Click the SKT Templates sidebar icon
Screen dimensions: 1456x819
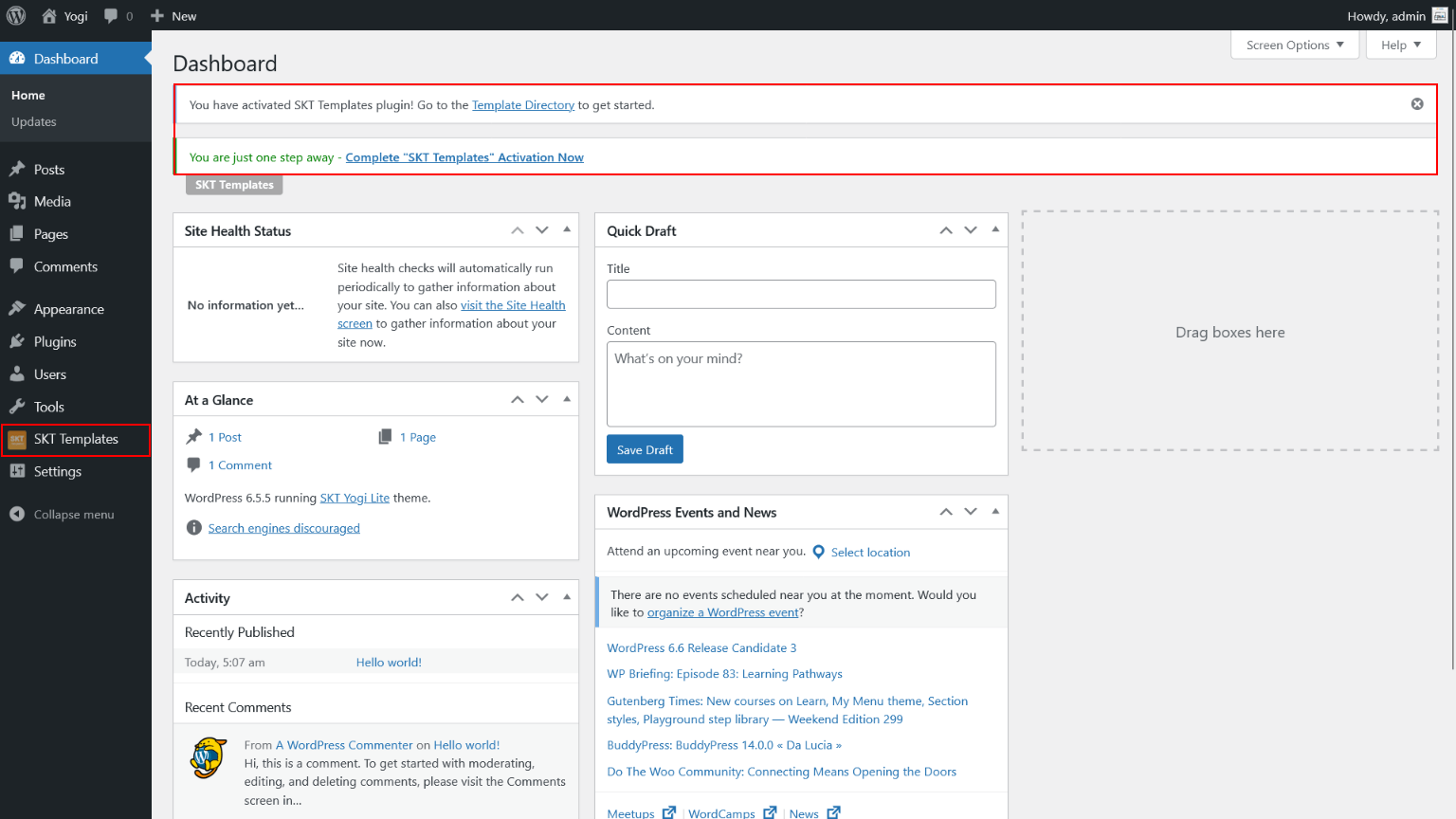pyautogui.click(x=17, y=439)
